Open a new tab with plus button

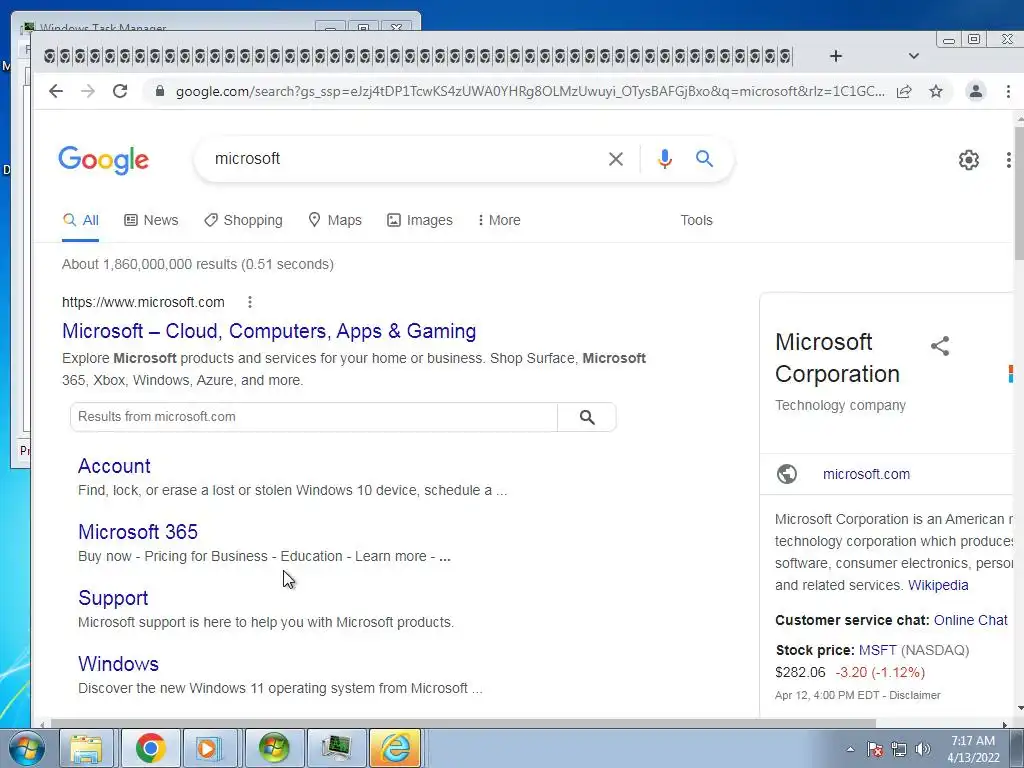(836, 56)
